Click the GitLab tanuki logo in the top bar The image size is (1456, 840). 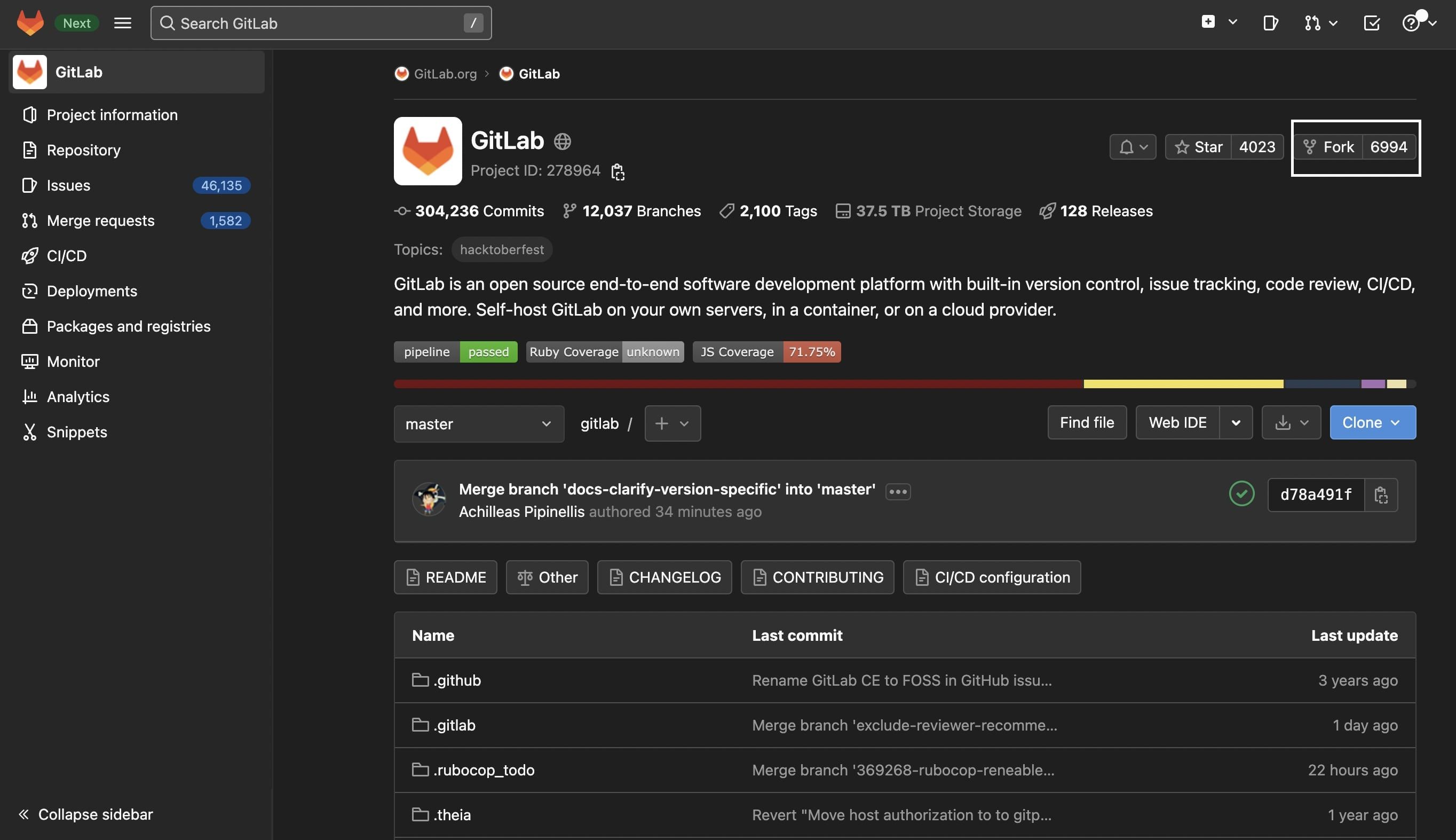(30, 23)
